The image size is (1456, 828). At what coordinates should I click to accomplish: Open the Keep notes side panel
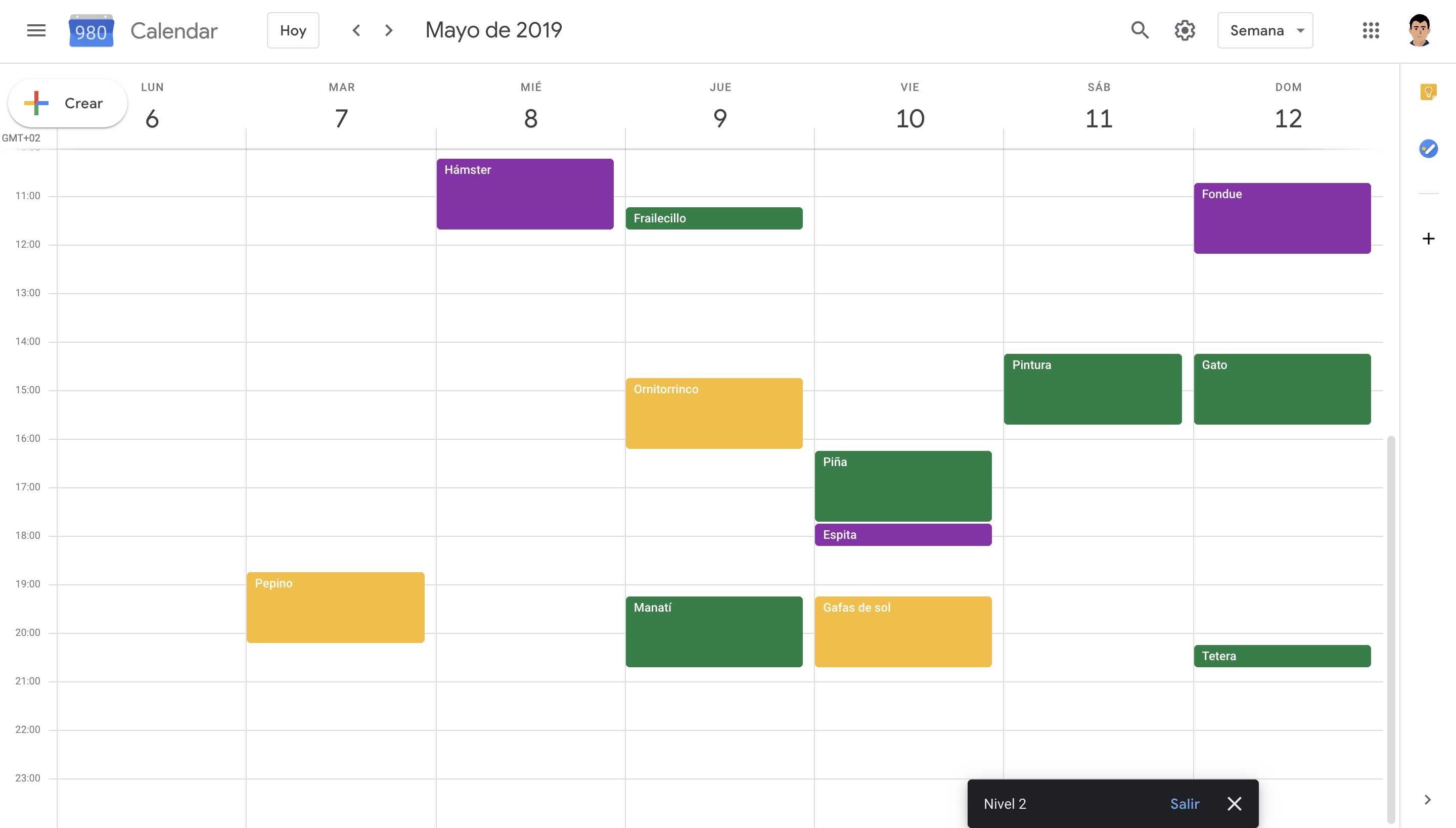pyautogui.click(x=1428, y=91)
